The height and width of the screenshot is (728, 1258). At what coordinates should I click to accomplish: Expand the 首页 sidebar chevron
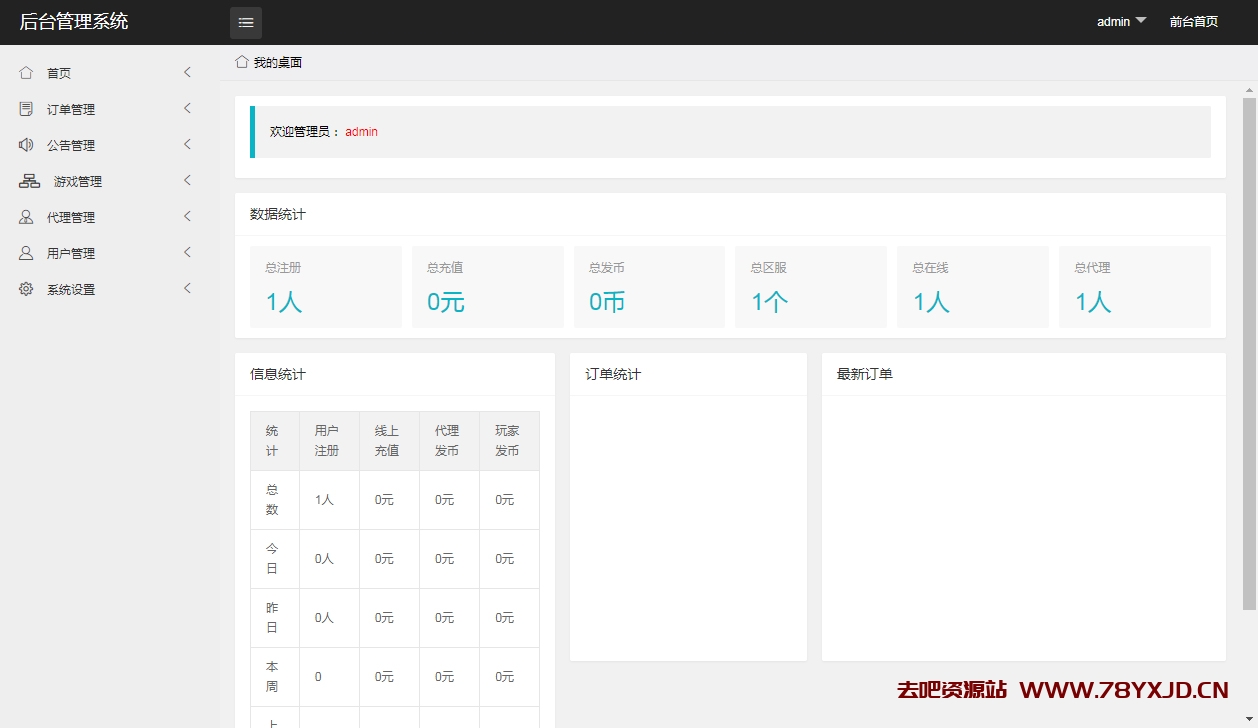pyautogui.click(x=187, y=72)
